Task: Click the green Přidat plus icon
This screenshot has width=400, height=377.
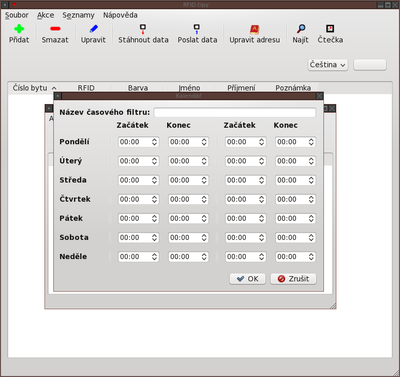Action: tap(19, 29)
